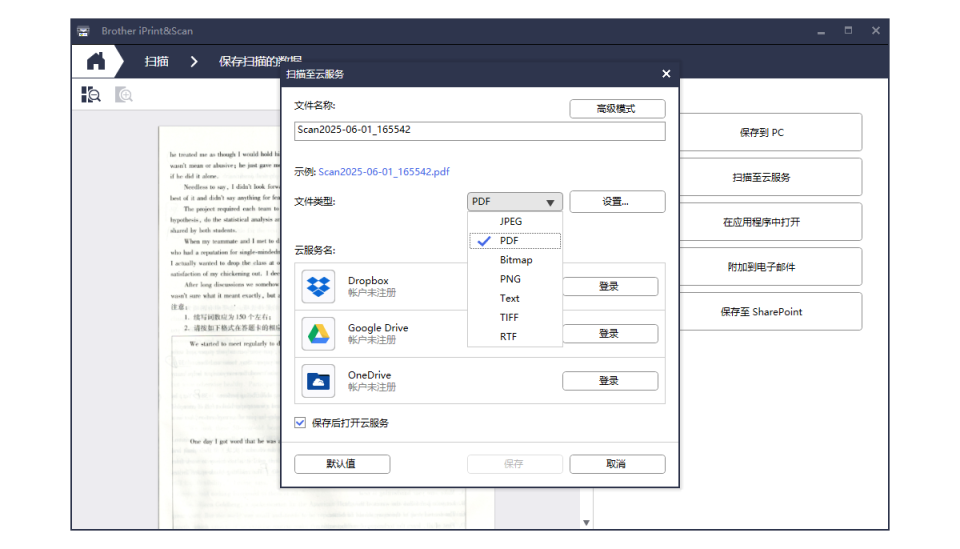
Task: Click 扫描至云服务 in main window
Action: [x=770, y=177]
